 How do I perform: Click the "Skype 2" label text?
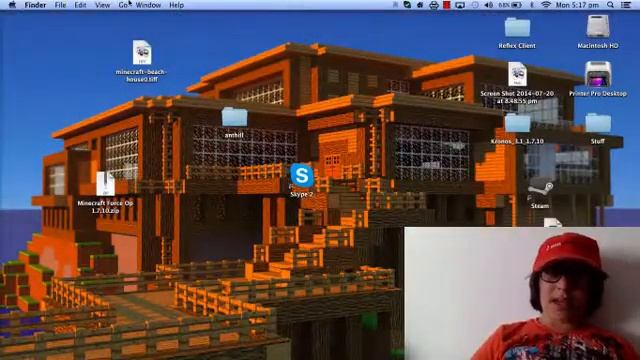302,194
